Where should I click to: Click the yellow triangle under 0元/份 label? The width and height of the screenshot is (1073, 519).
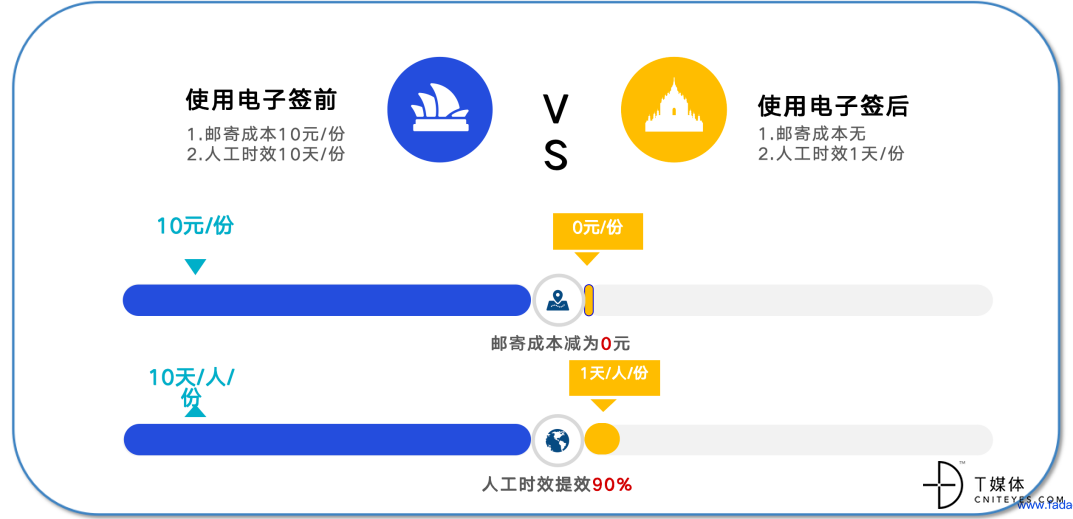tap(586, 258)
